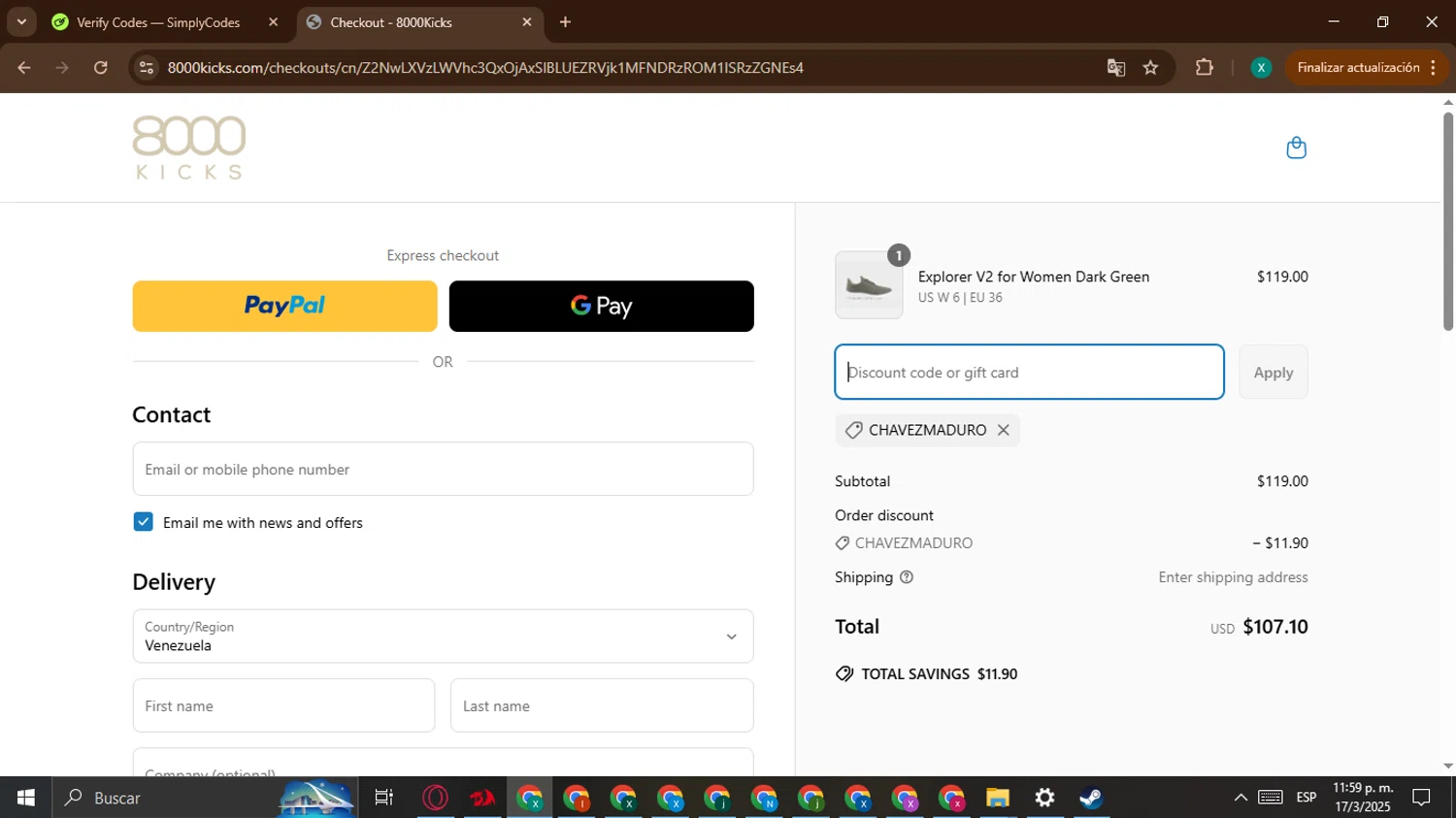View site information icon in address bar
Viewport: 1456px width, 818px height.
coord(147,68)
